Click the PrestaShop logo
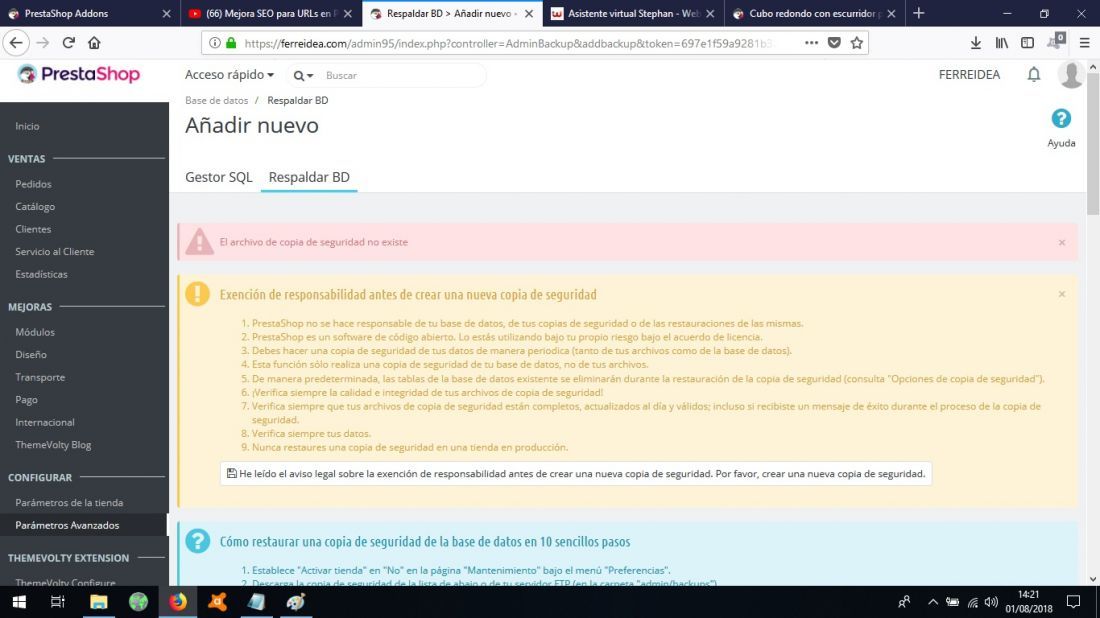 point(79,74)
